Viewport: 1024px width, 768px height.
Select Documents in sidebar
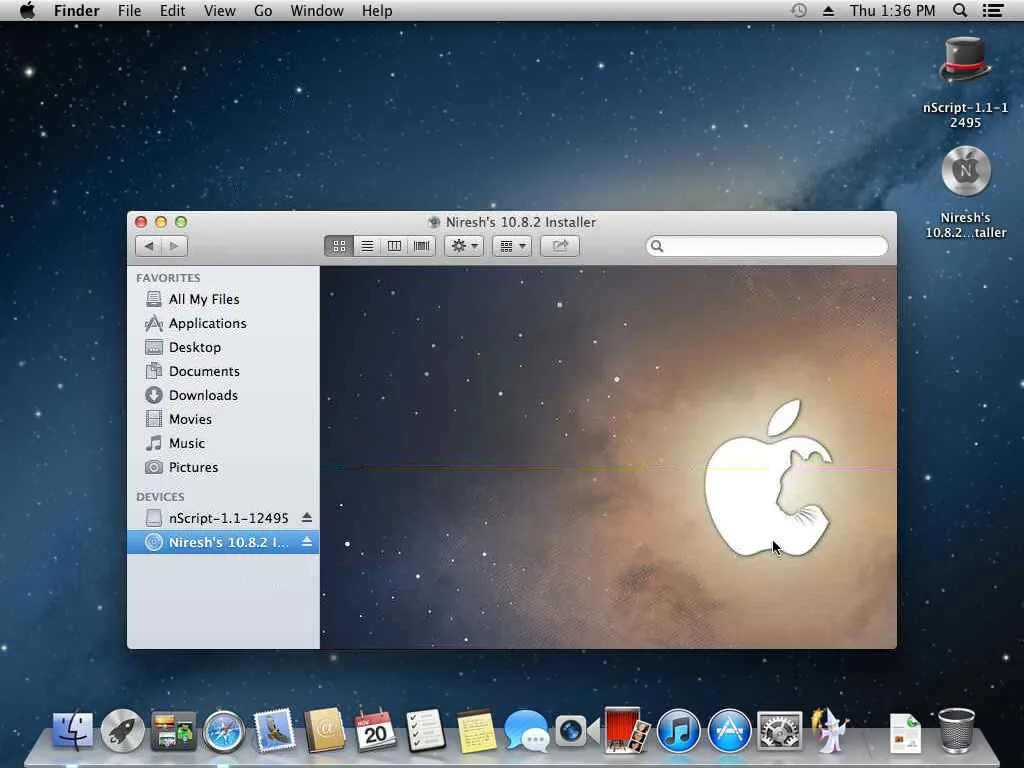[223, 371]
